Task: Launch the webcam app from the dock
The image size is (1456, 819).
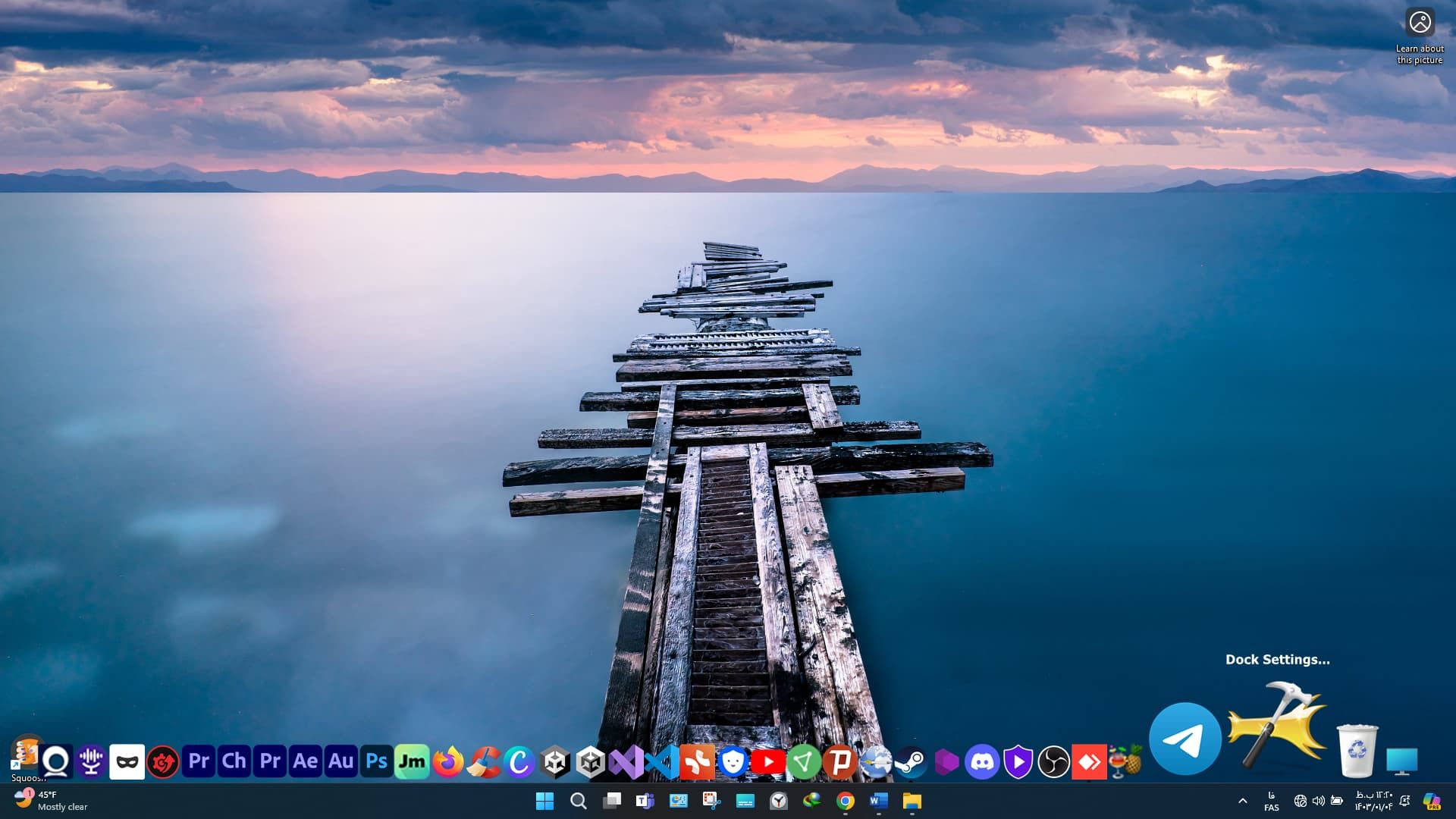Action: point(55,761)
